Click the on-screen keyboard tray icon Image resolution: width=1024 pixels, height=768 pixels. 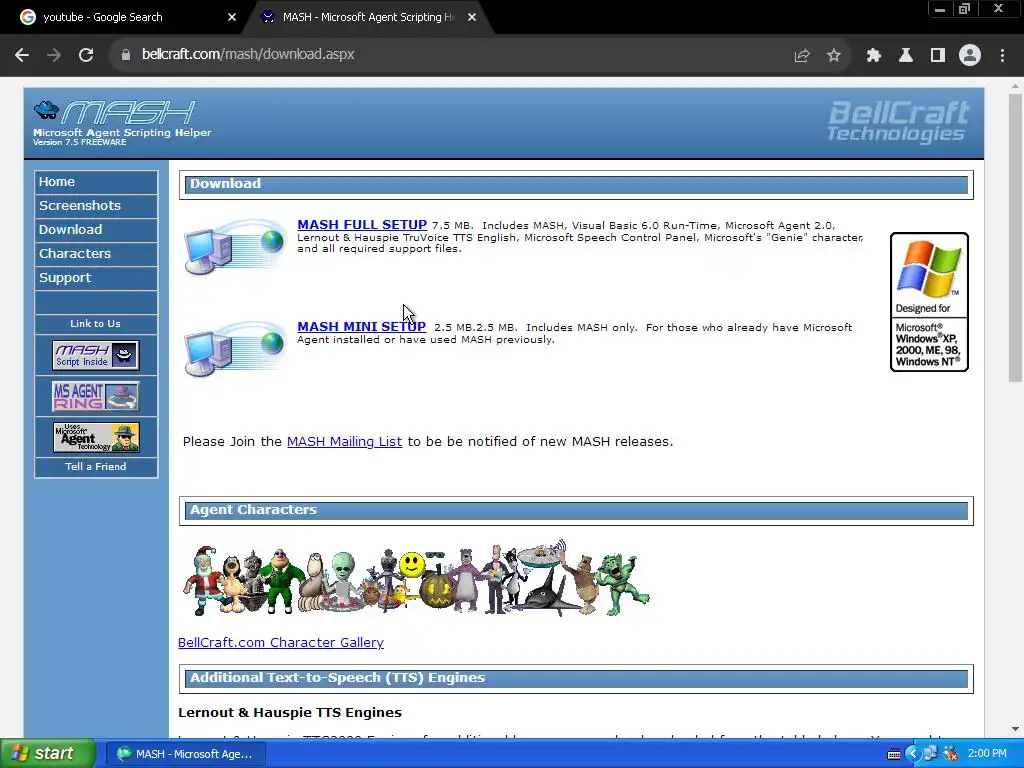point(894,754)
